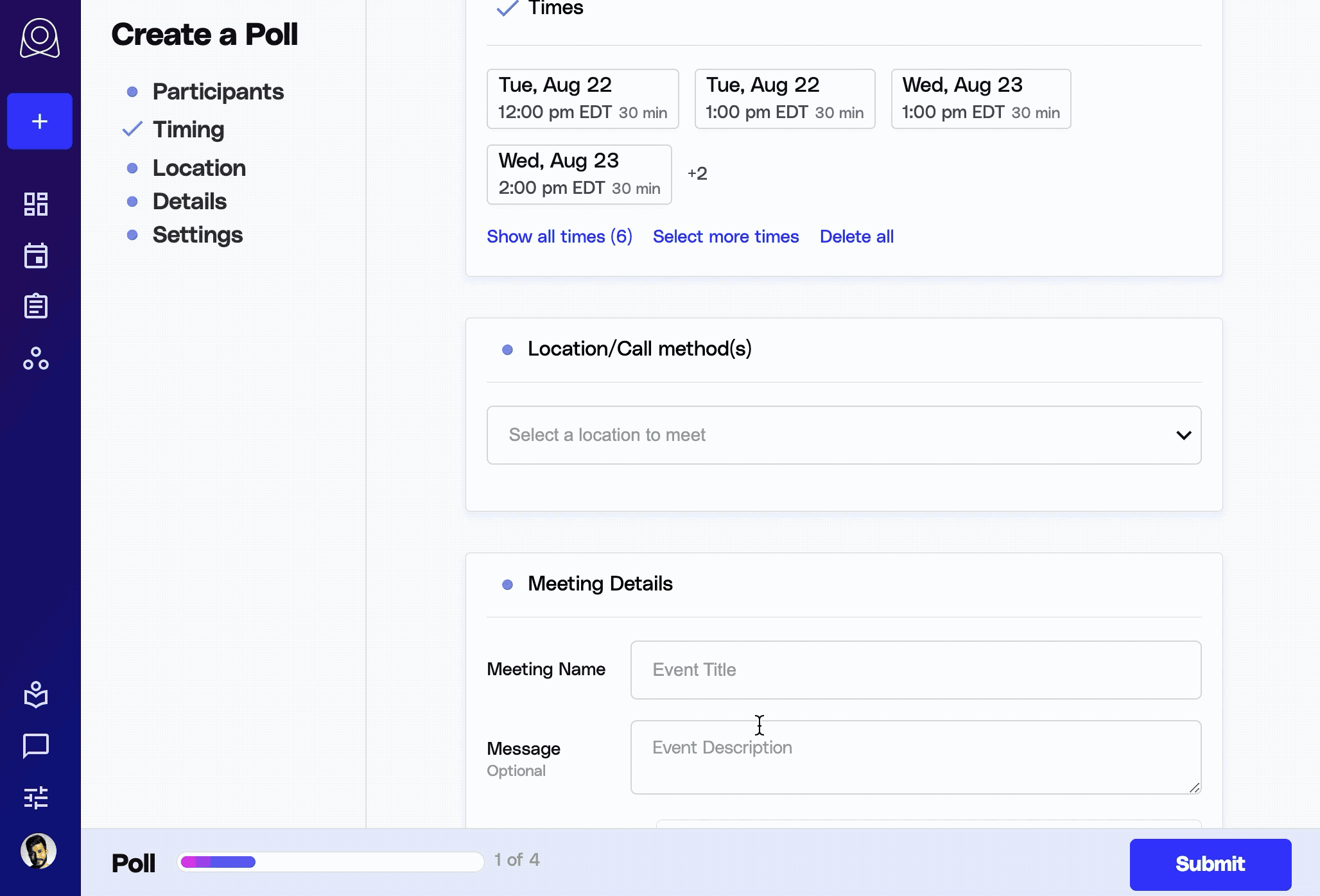Jump to Settings step in sidebar
Image resolution: width=1320 pixels, height=896 pixels.
(197, 235)
